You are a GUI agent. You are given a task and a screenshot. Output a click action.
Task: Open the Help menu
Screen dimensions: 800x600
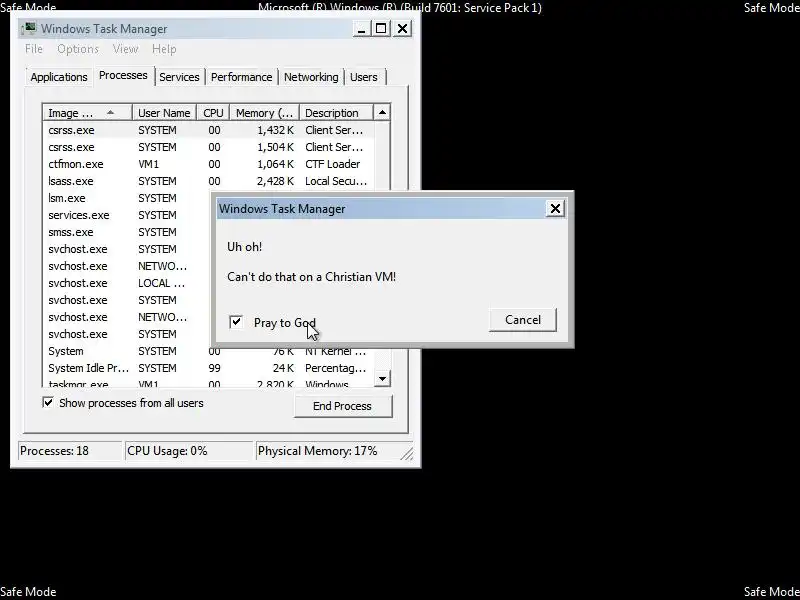click(x=164, y=49)
